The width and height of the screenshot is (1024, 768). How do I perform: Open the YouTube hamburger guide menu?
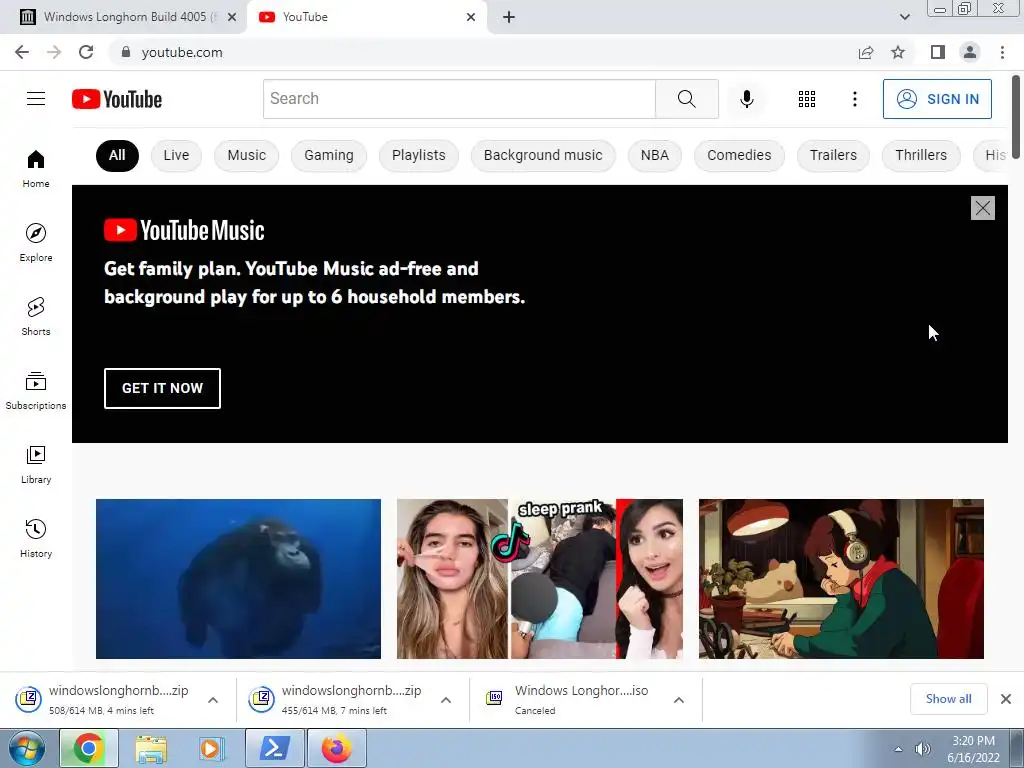coord(36,99)
